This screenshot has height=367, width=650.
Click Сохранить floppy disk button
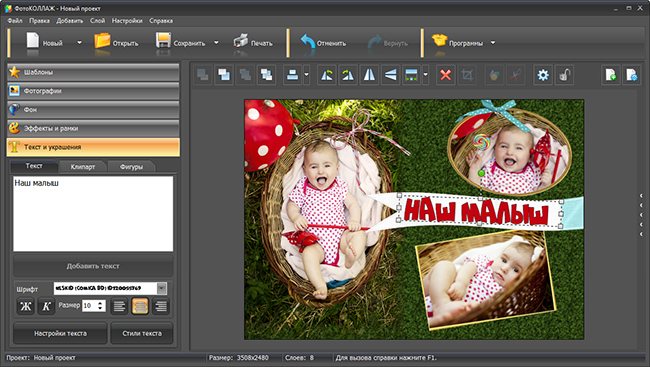click(x=180, y=42)
